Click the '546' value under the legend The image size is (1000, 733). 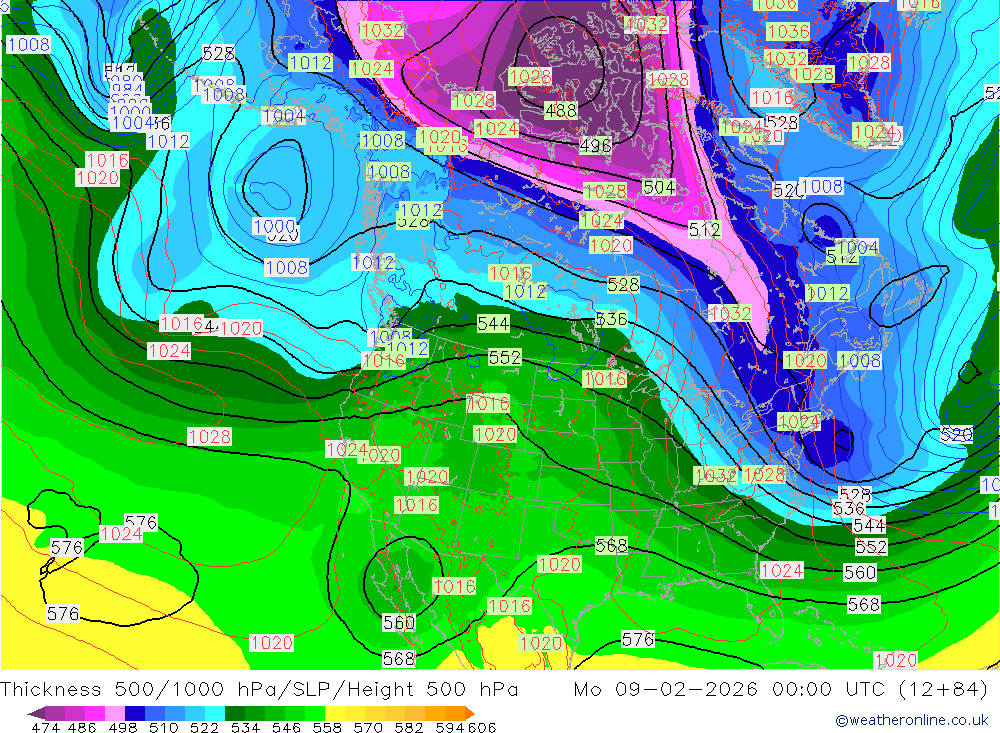(286, 728)
